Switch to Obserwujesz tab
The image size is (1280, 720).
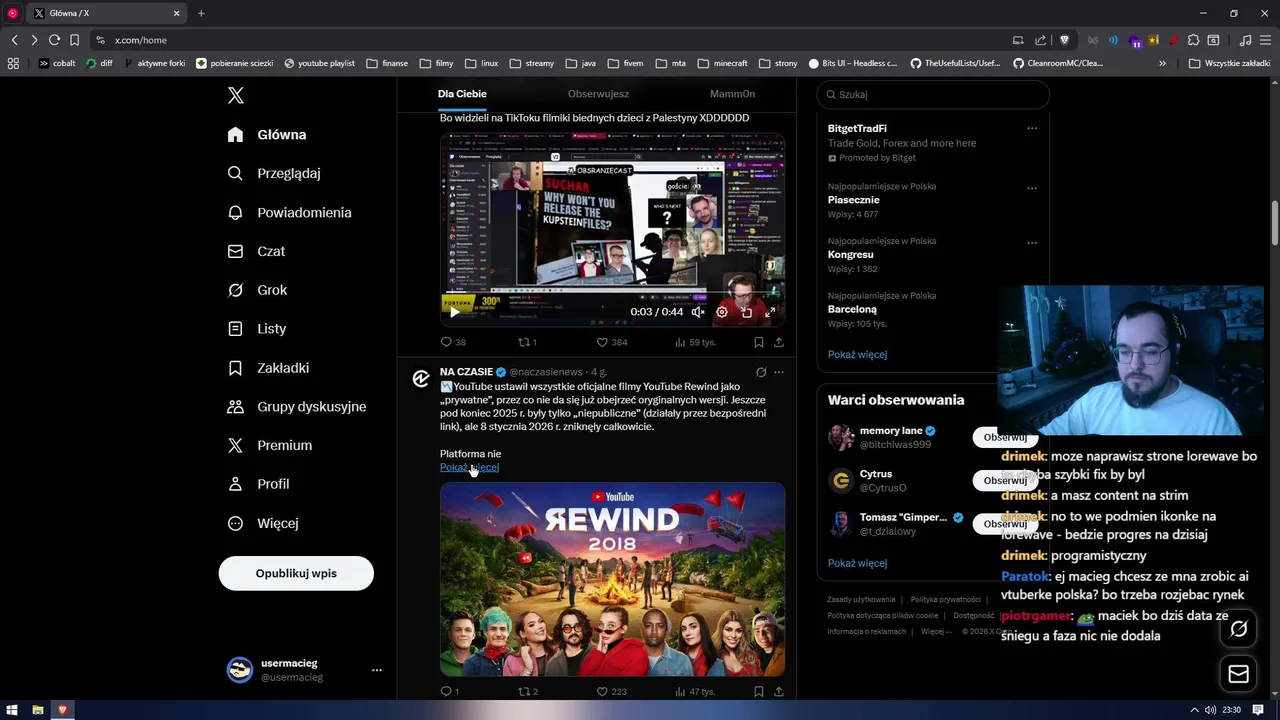598,94
